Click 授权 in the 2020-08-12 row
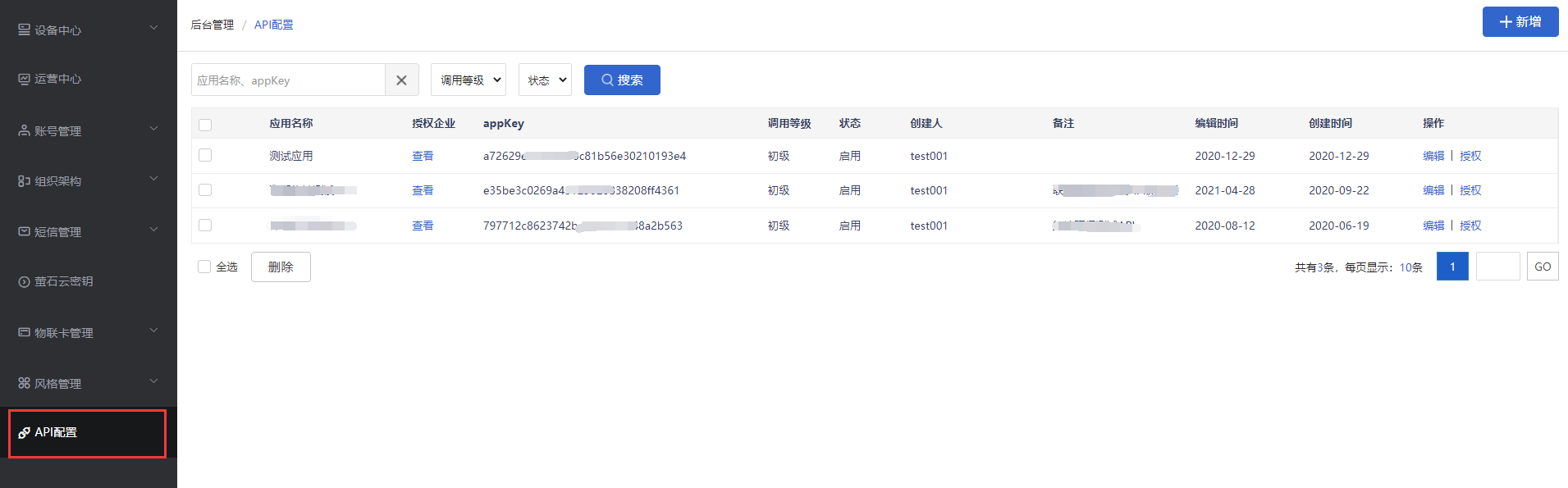1568x488 pixels. pos(1470,226)
